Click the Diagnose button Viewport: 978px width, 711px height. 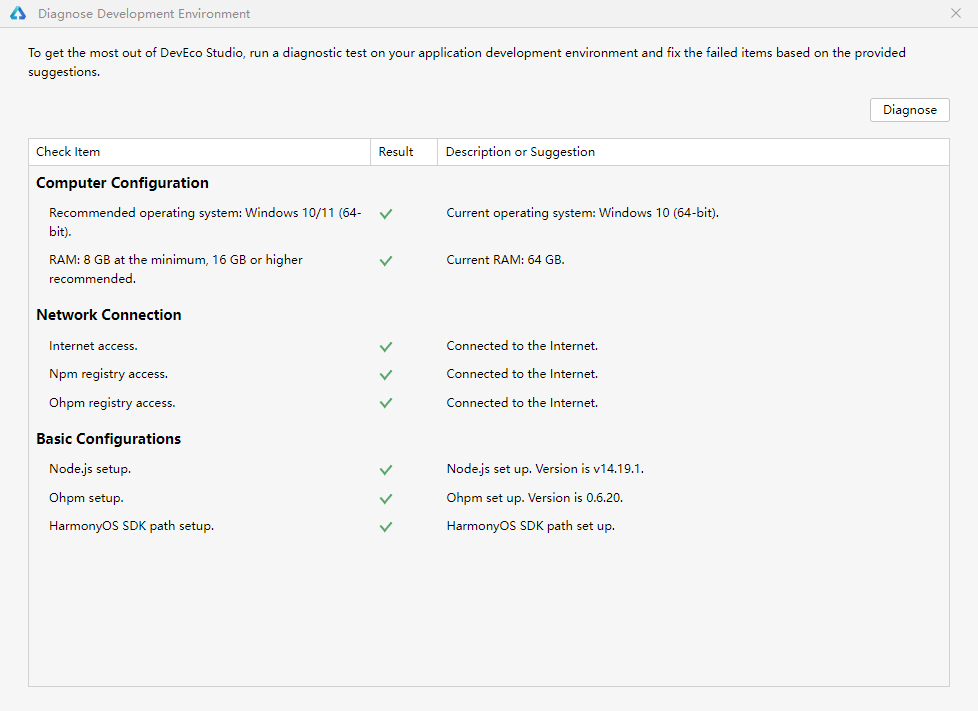(x=909, y=110)
